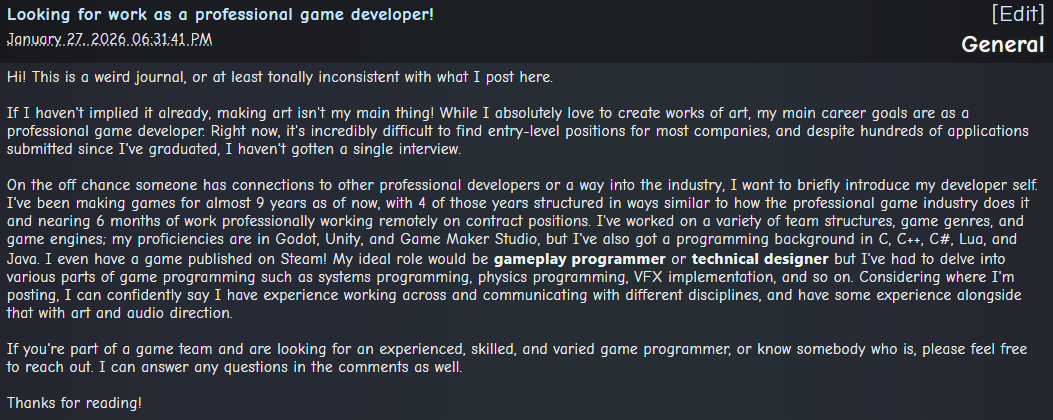Click "I haven't gotten a single interview" text
Screen dimensions: 1053x420
[x=332, y=149]
